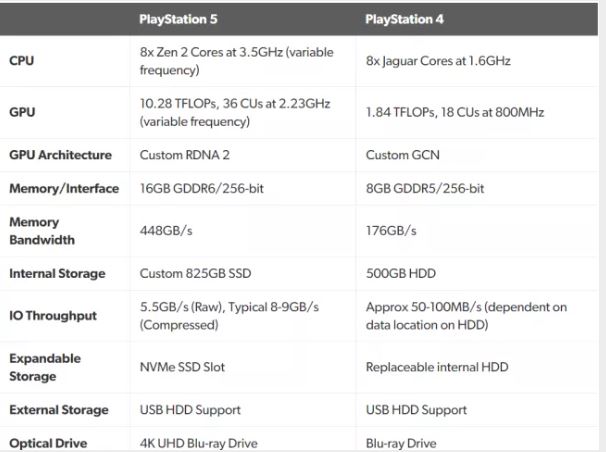The image size is (606, 452).
Task: Click the PlayStation 5 column header
Action: [178, 19]
